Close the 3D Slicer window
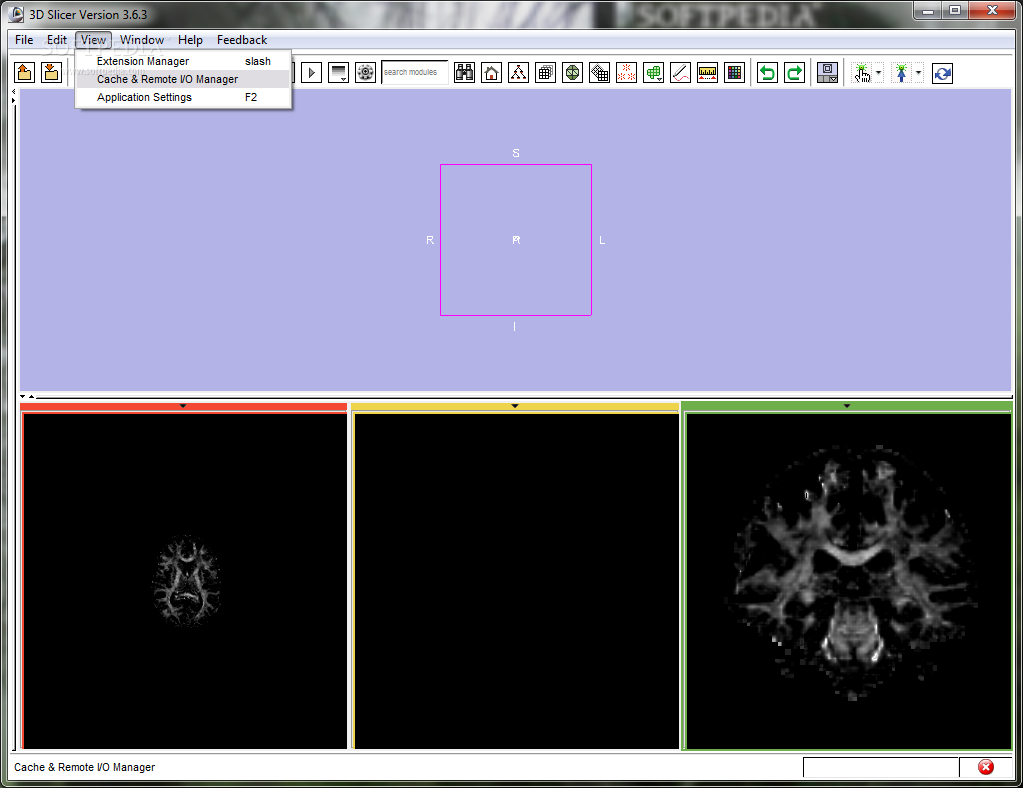1023x788 pixels. pyautogui.click(x=992, y=10)
